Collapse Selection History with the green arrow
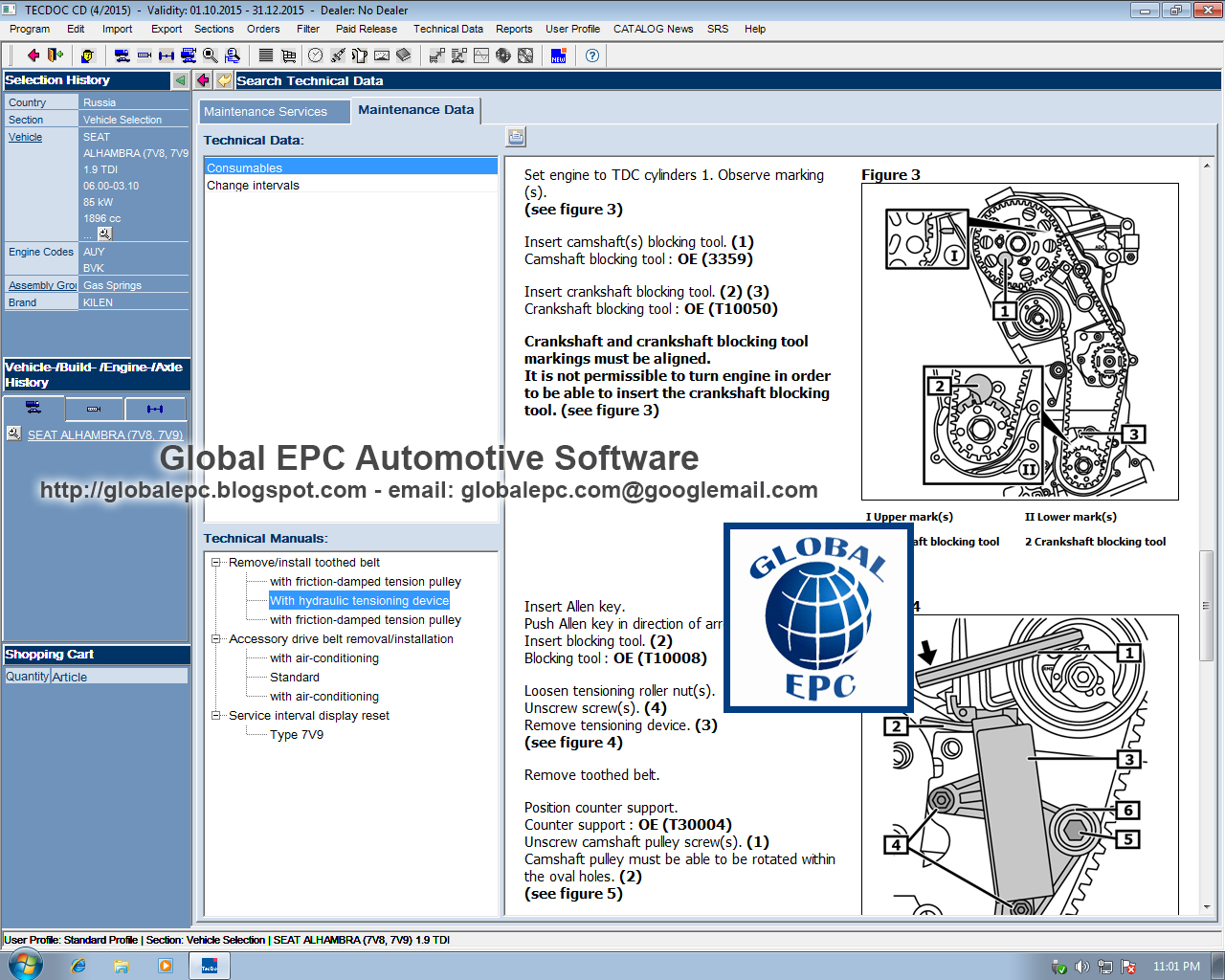This screenshot has height=980, width=1225. [180, 80]
